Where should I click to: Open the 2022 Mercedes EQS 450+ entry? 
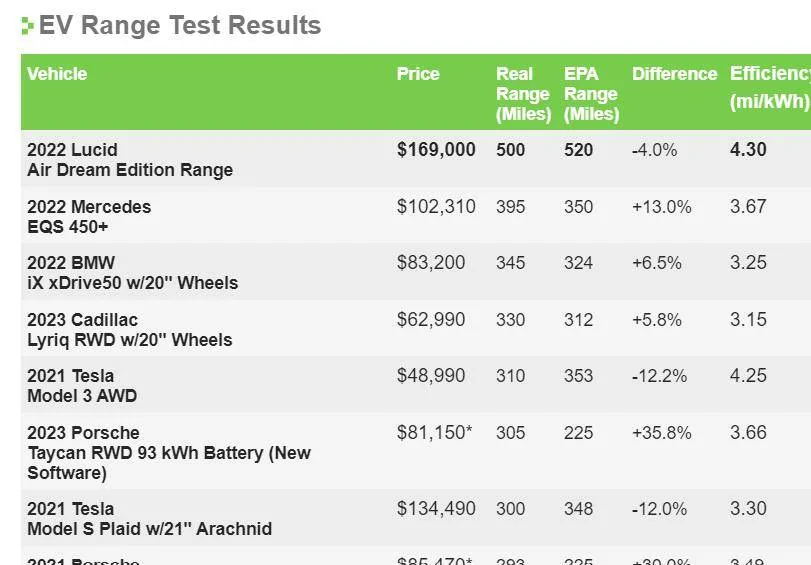point(89,217)
